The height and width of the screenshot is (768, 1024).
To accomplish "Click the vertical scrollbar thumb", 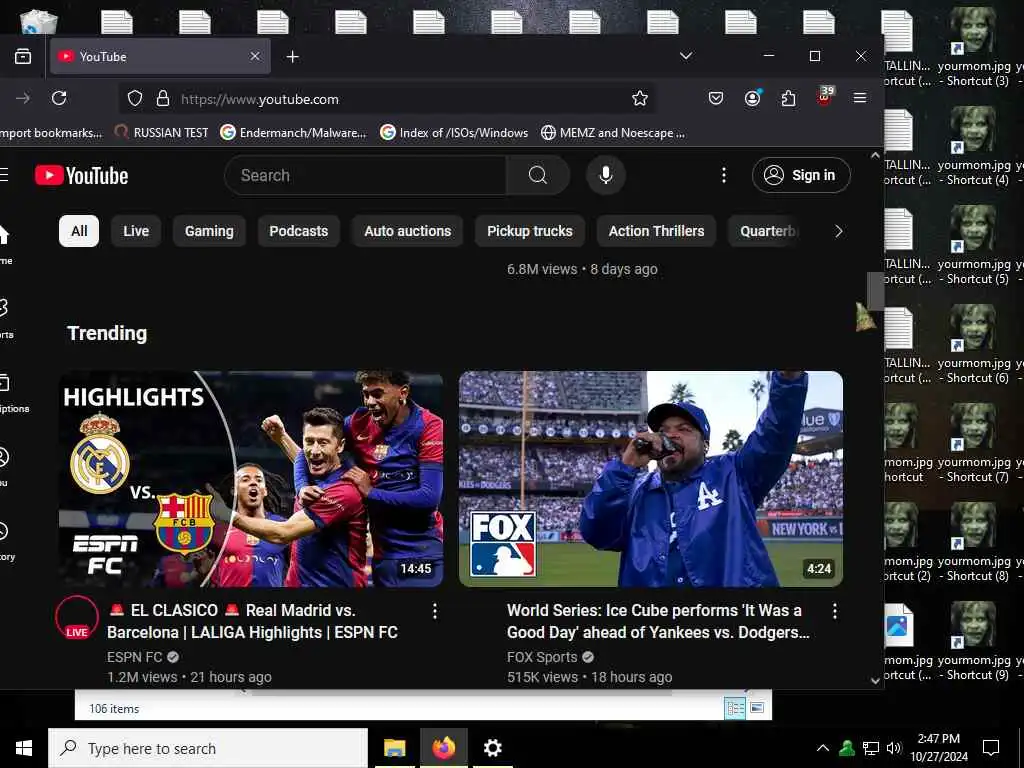I will [876, 289].
